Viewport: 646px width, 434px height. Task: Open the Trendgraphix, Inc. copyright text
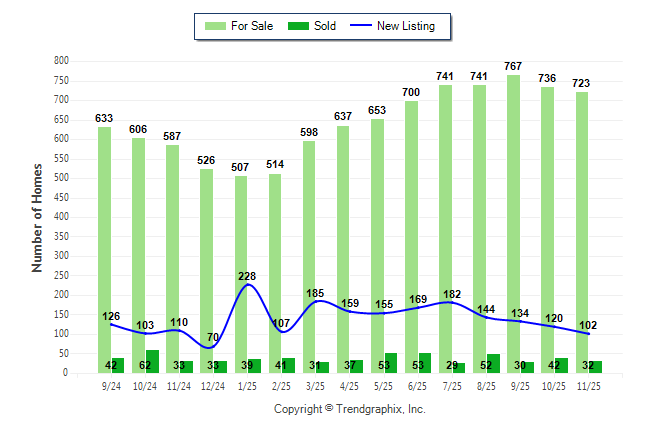coord(350,409)
